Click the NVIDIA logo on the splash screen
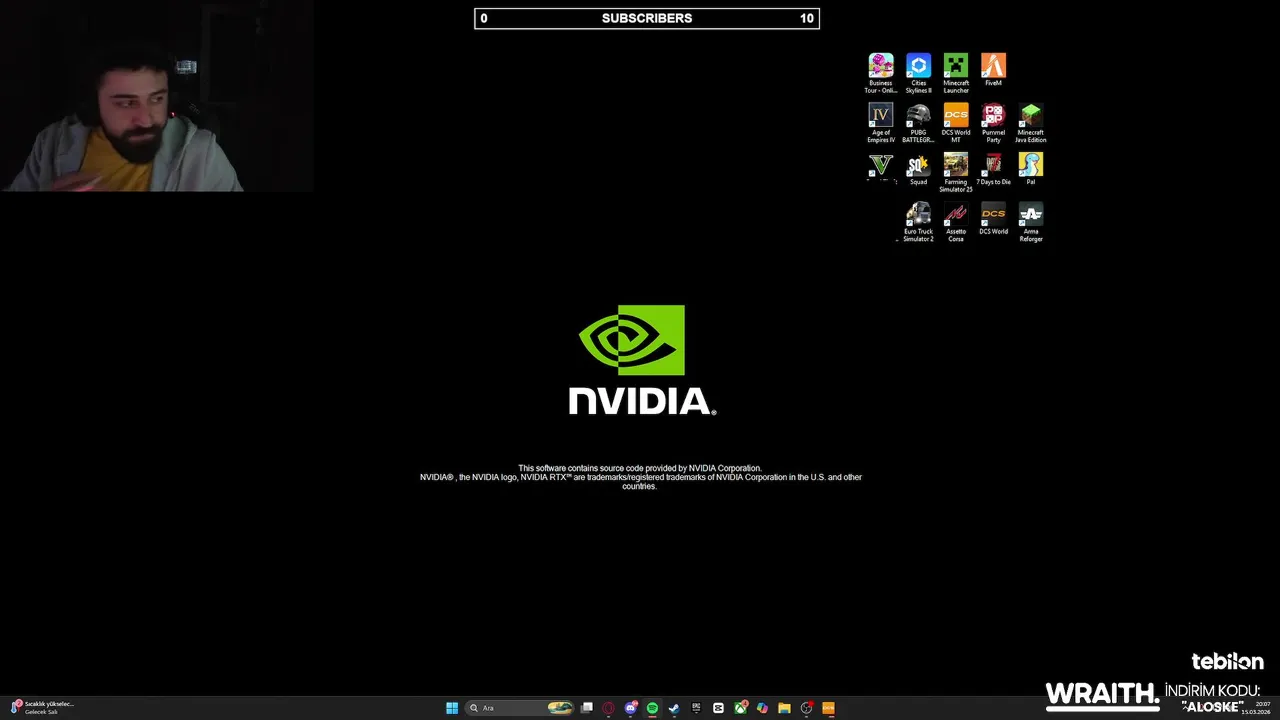The height and width of the screenshot is (720, 1280). point(641,360)
